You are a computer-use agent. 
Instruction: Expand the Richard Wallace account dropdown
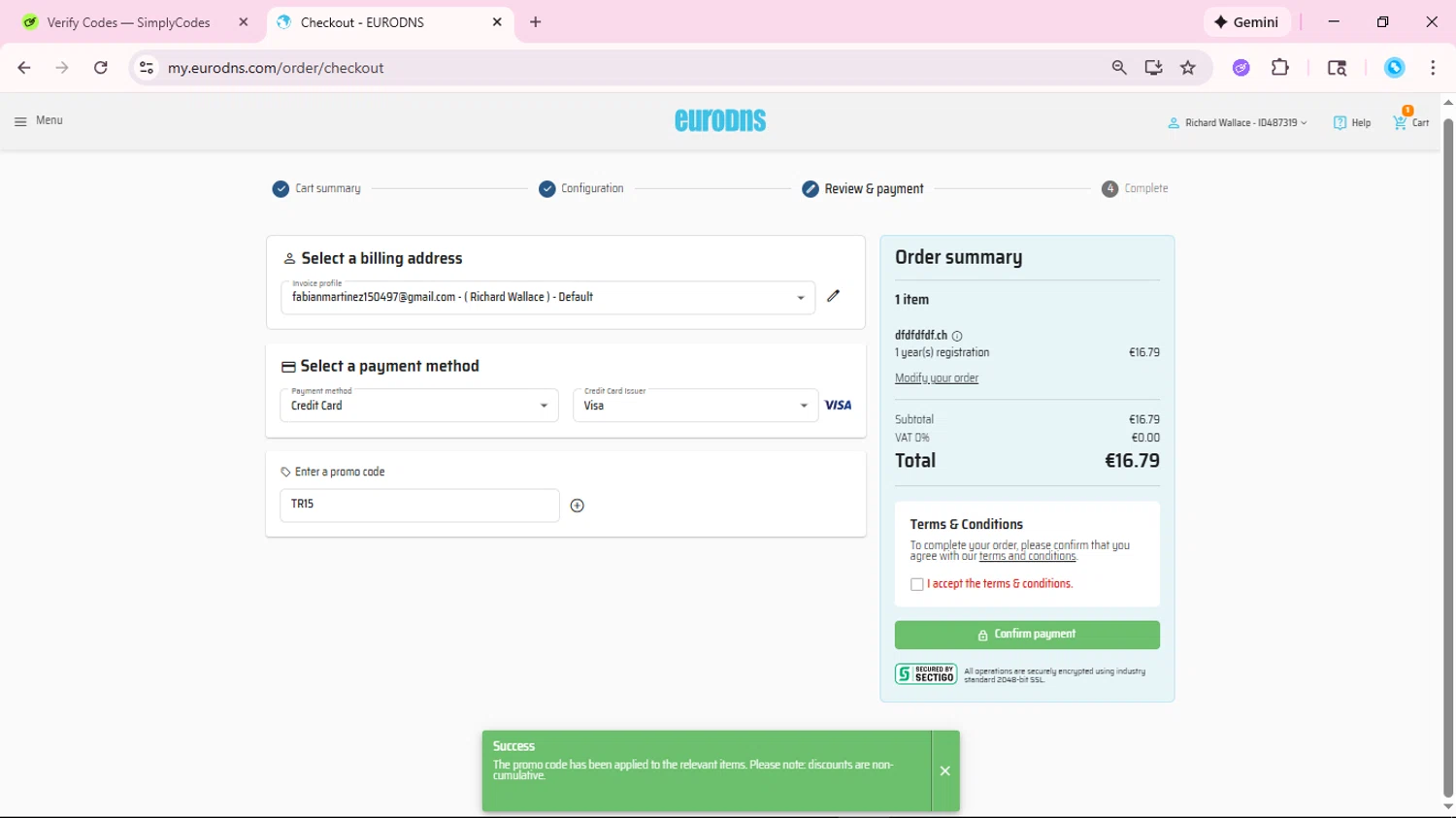(1238, 123)
